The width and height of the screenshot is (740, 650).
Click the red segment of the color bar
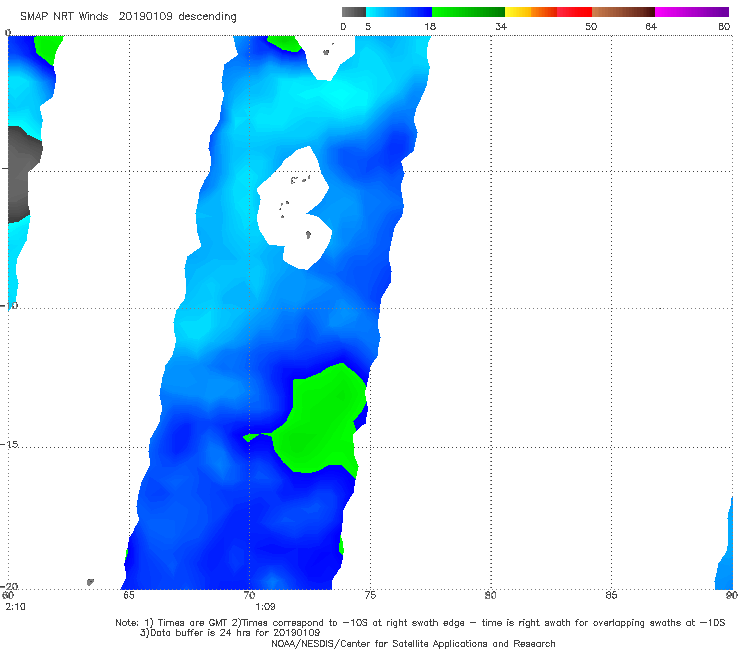click(x=574, y=12)
